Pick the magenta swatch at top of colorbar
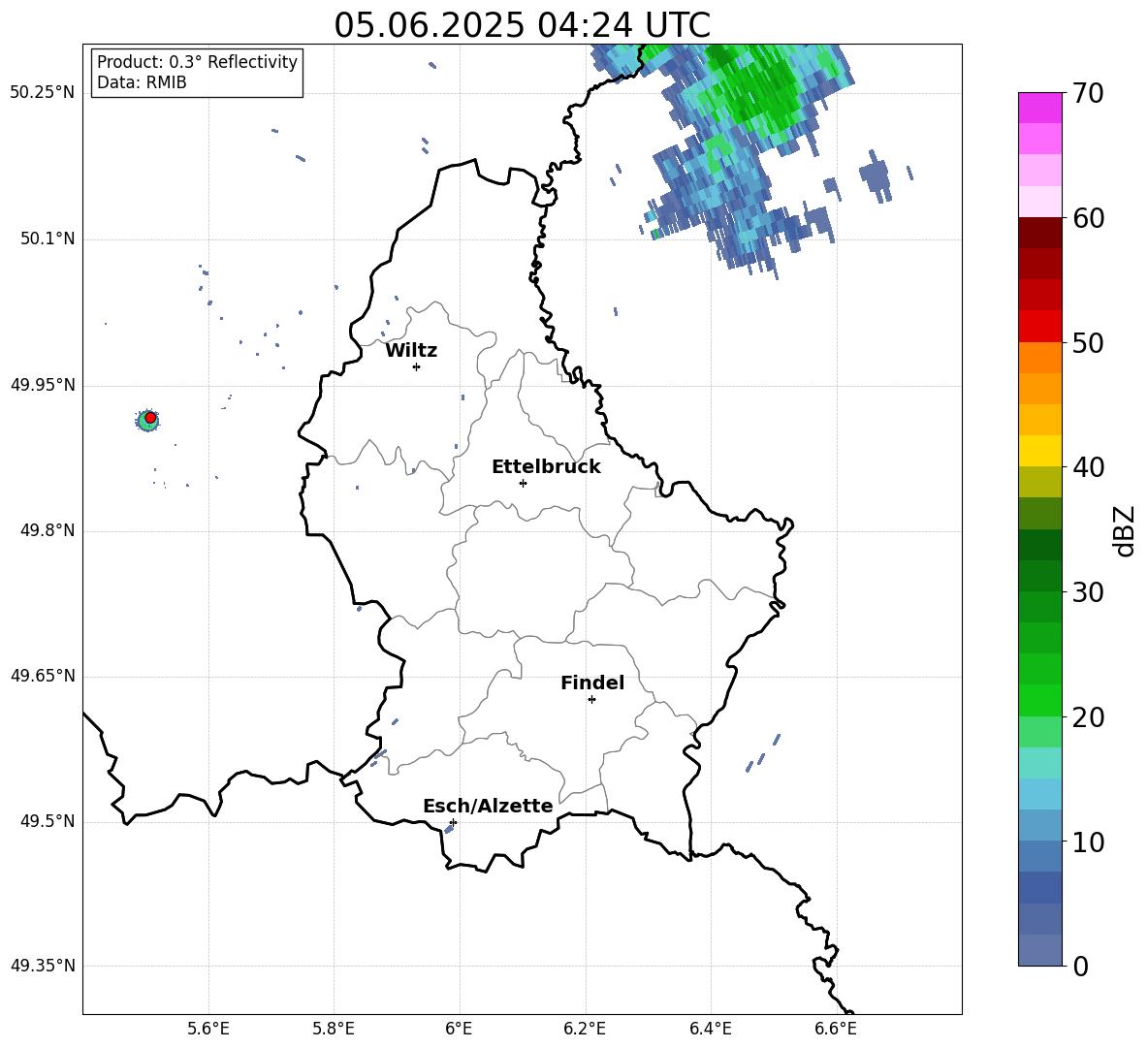The width and height of the screenshot is (1148, 1048). click(x=1039, y=108)
